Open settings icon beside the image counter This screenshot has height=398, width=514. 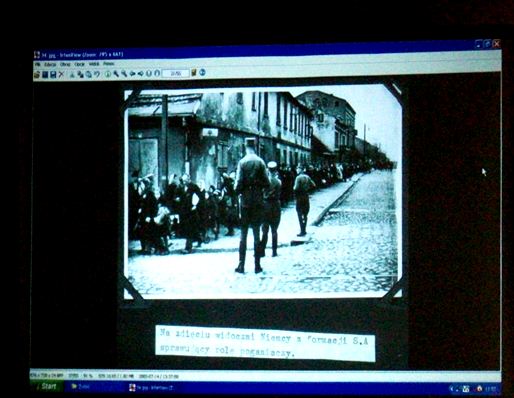click(x=194, y=73)
